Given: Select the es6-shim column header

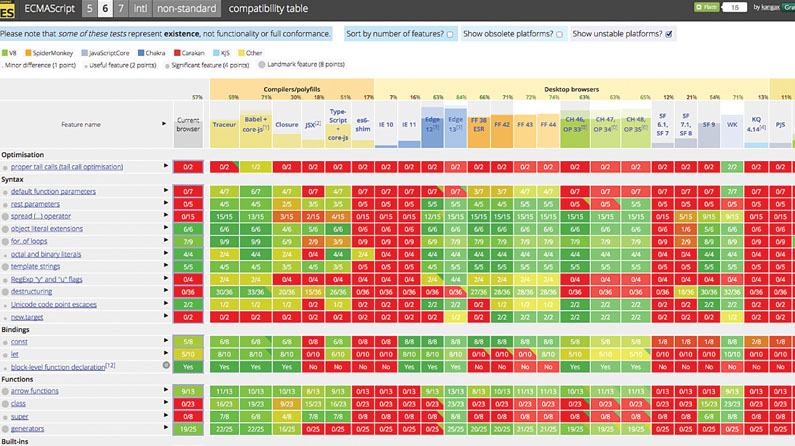Looking at the screenshot, I should click(363, 125).
